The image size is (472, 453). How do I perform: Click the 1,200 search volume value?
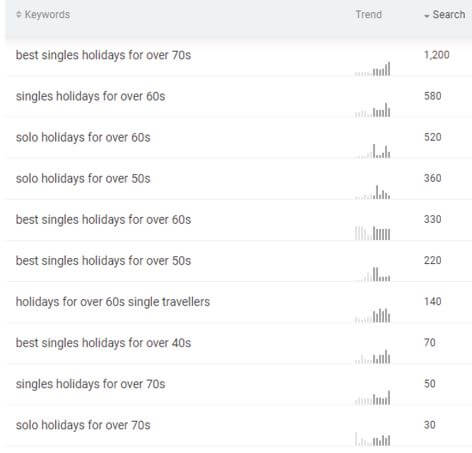pos(437,55)
